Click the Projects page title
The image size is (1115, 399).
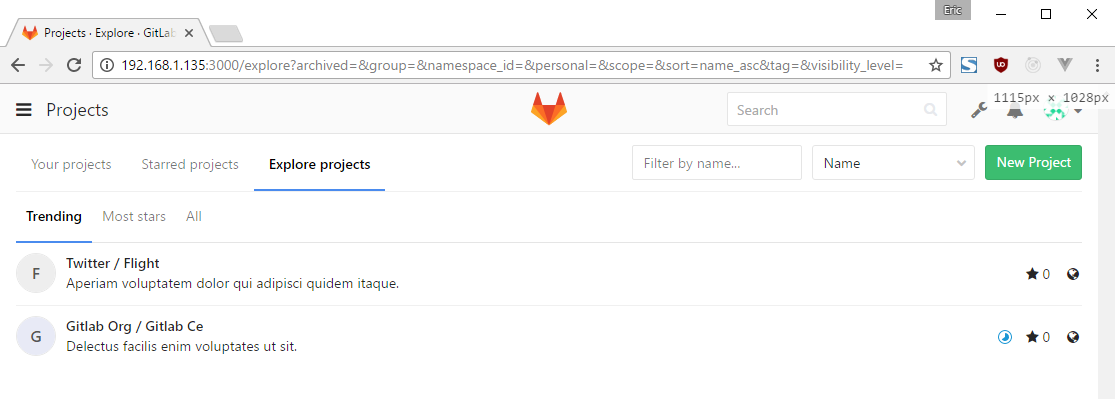(x=78, y=110)
